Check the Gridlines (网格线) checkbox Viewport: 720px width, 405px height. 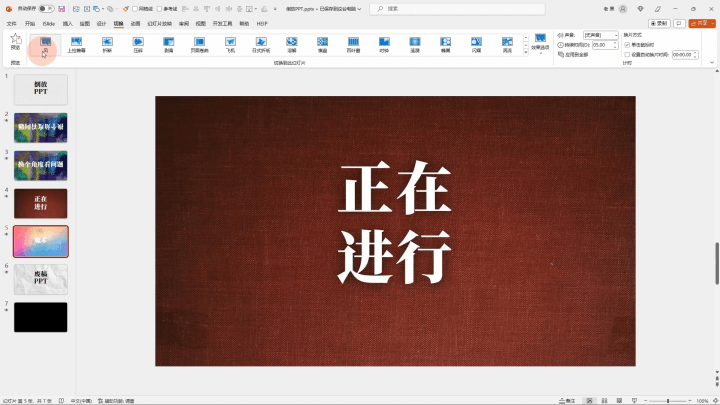pos(135,9)
